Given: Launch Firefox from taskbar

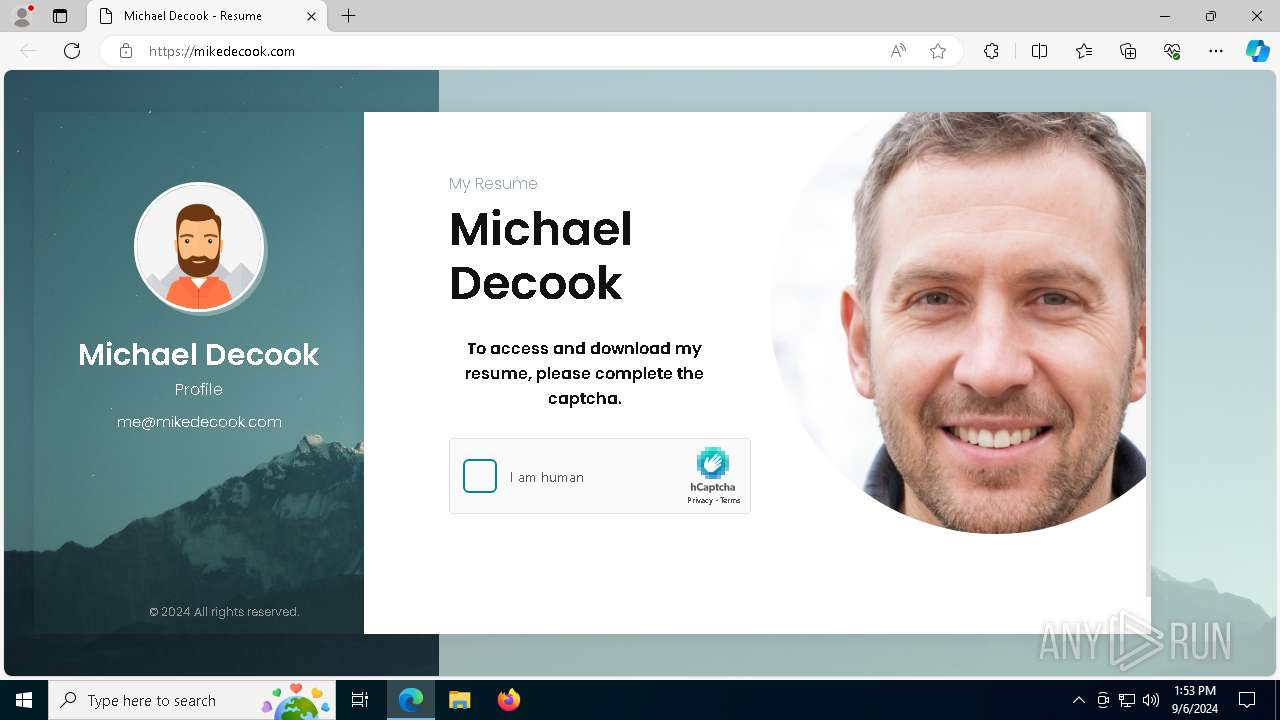Looking at the screenshot, I should (x=508, y=700).
